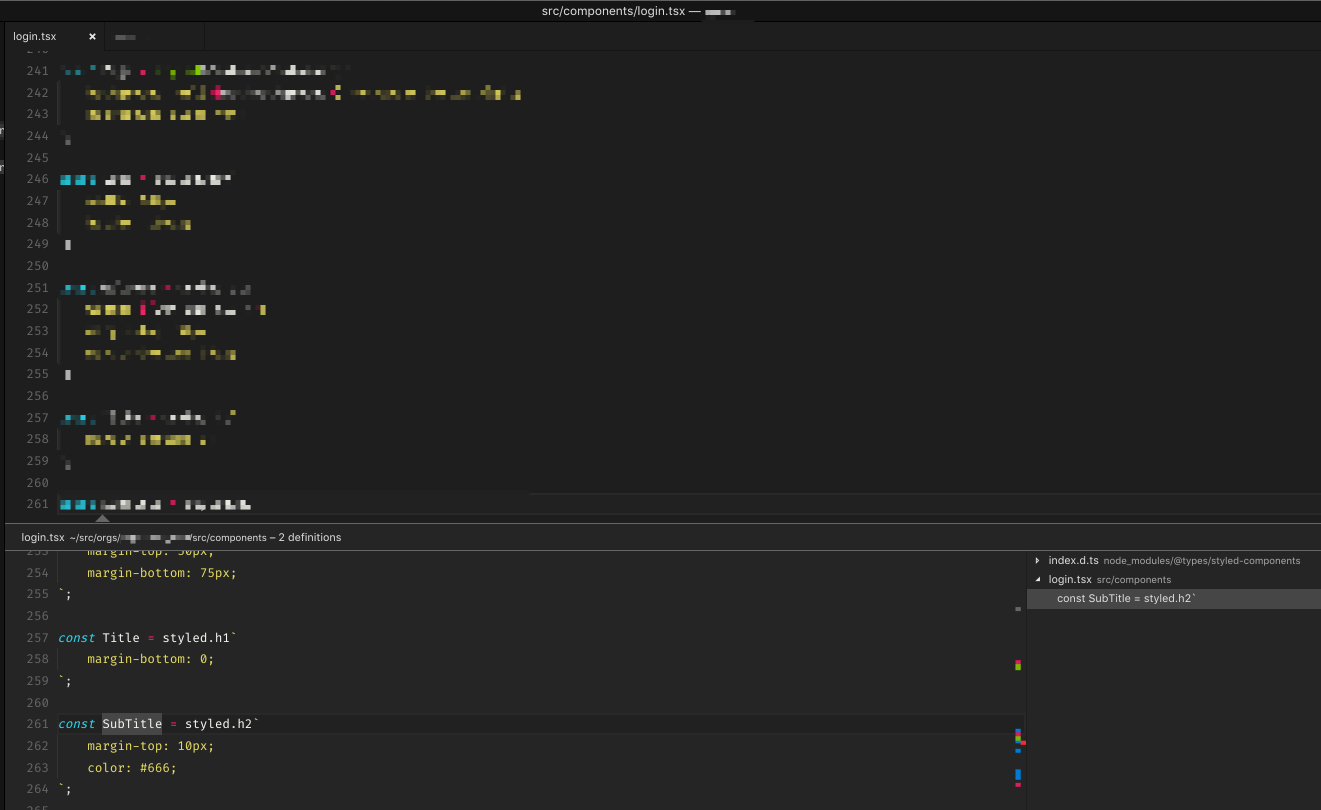Screen dimensions: 1321x810
Task: Click 'styled.h2`' on peek editor line 261
Action: click(x=222, y=724)
